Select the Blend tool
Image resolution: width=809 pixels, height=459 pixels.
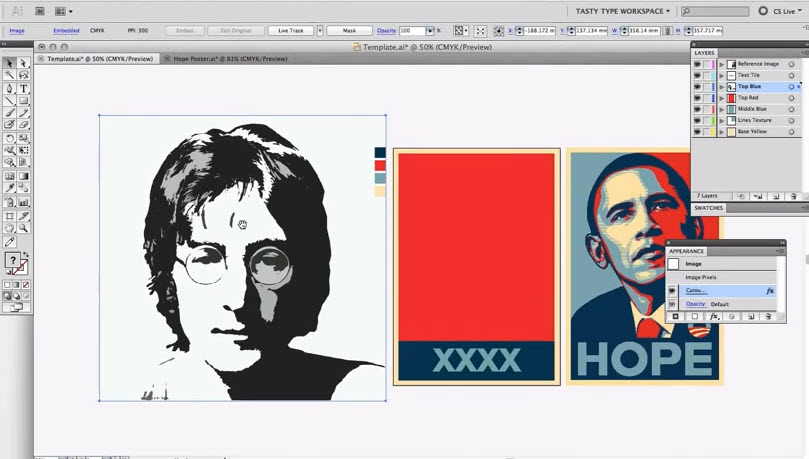tap(23, 188)
